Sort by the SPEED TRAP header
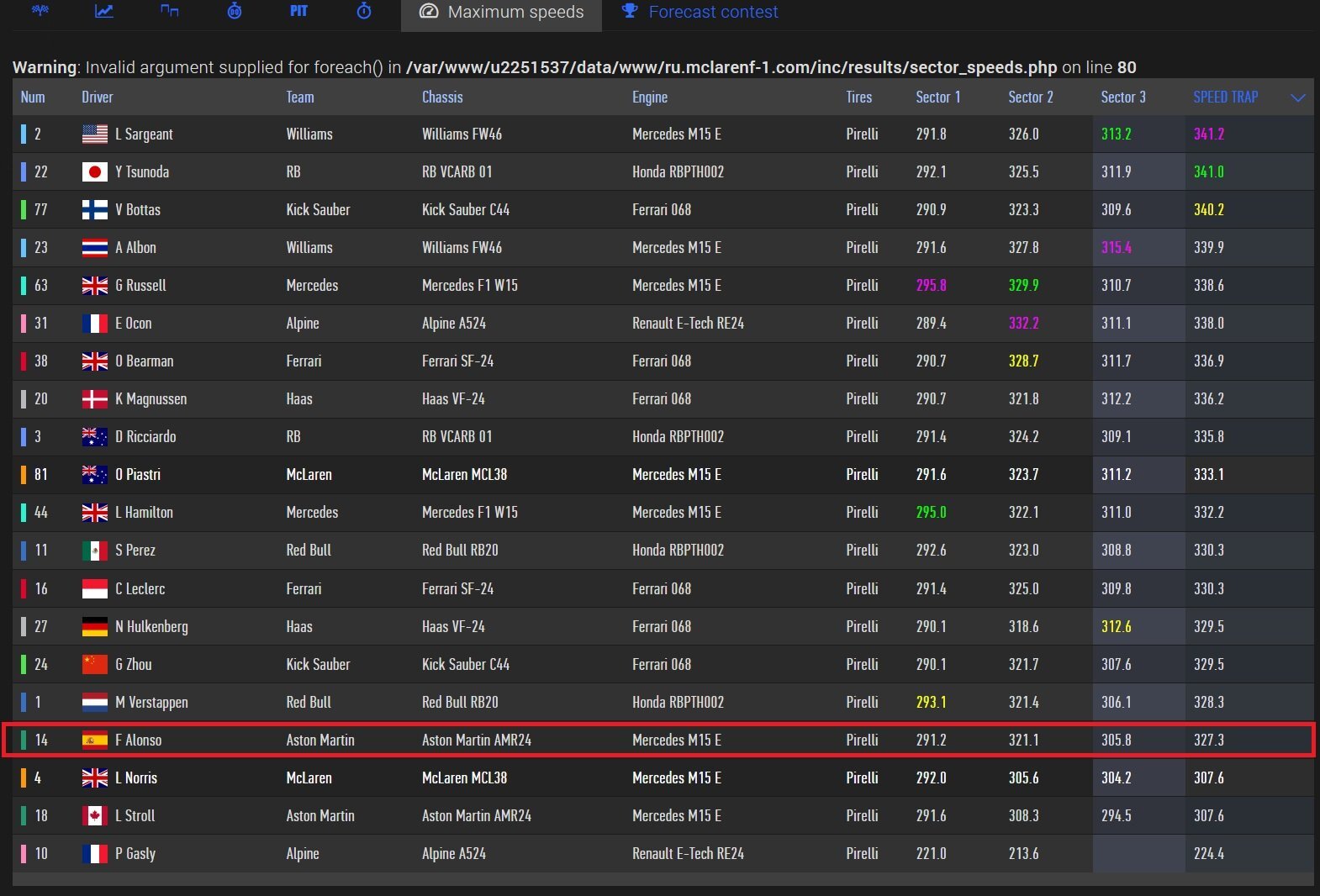 (1226, 97)
